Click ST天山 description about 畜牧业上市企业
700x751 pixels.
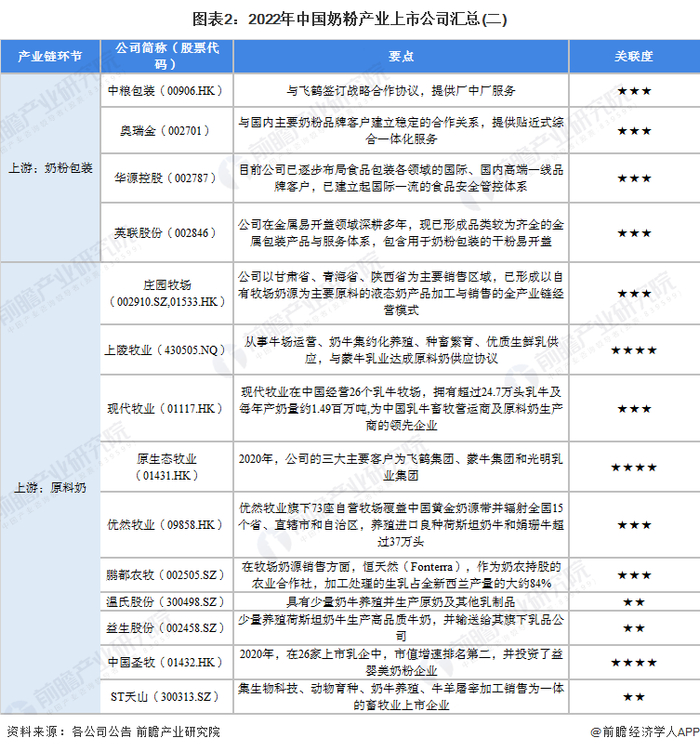pos(401,696)
